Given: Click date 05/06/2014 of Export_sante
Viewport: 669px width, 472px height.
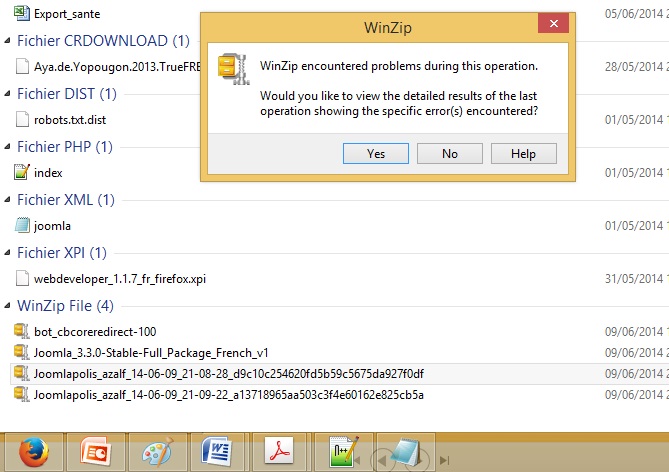Looking at the screenshot, I should click(634, 14).
